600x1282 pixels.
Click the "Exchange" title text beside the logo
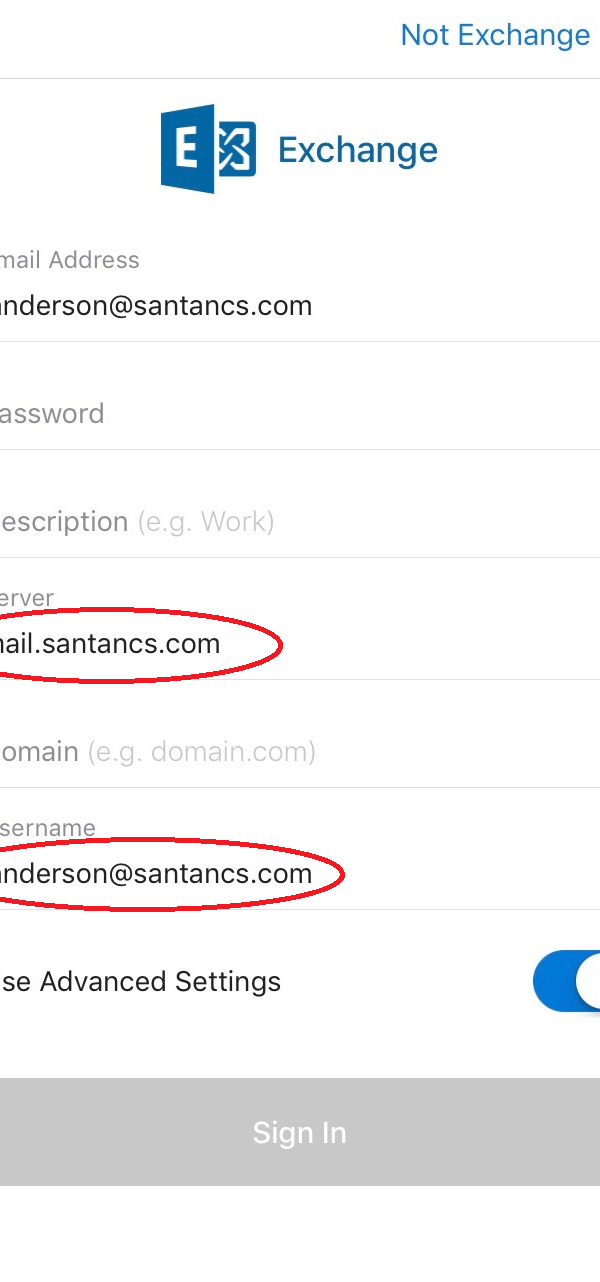tap(358, 150)
